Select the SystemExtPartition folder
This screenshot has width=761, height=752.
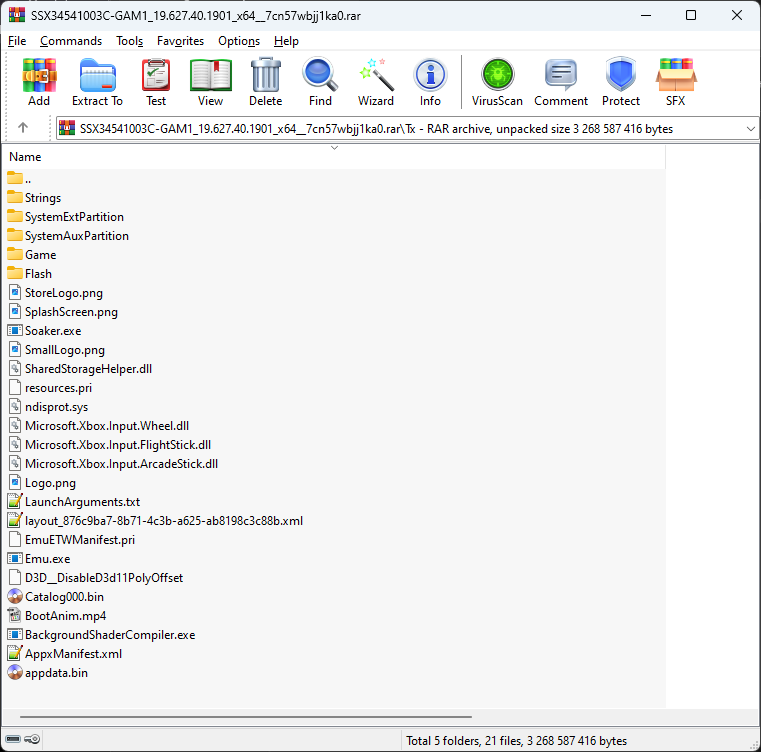[x=66, y=217]
